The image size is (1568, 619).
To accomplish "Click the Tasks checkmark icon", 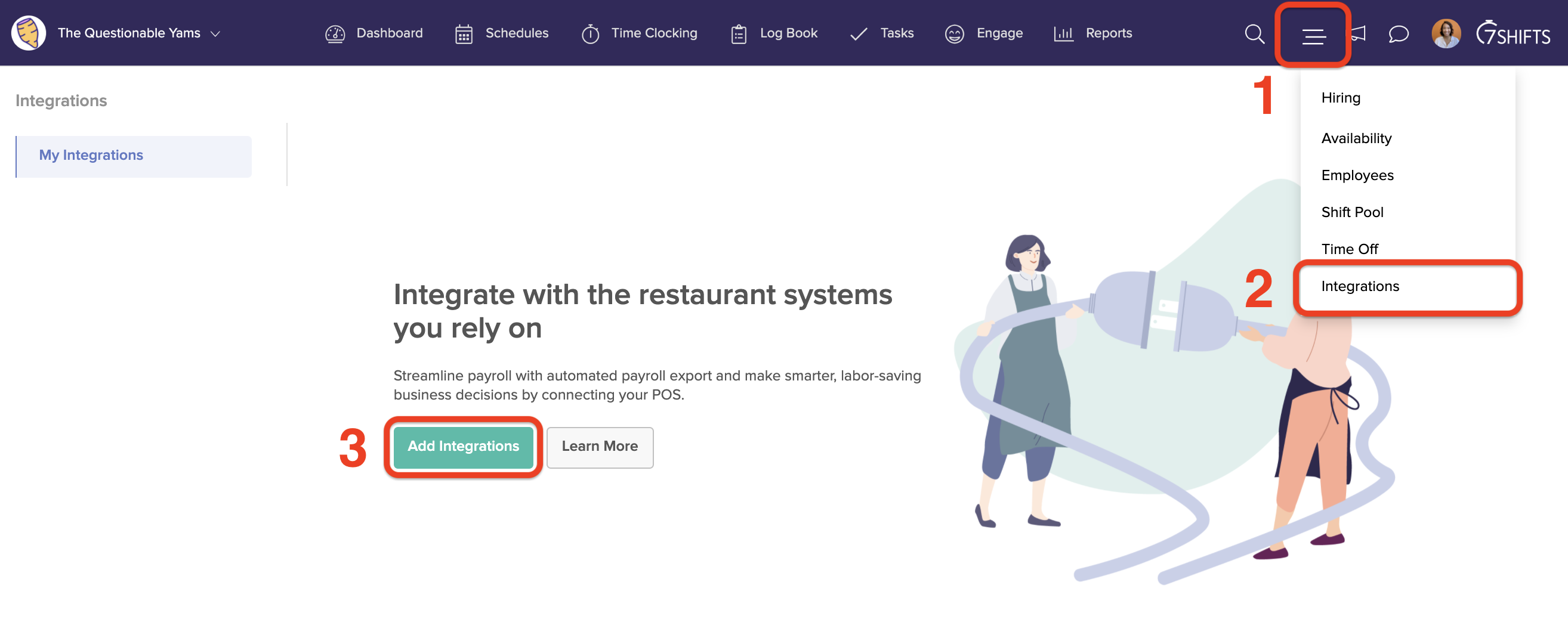I will point(858,34).
